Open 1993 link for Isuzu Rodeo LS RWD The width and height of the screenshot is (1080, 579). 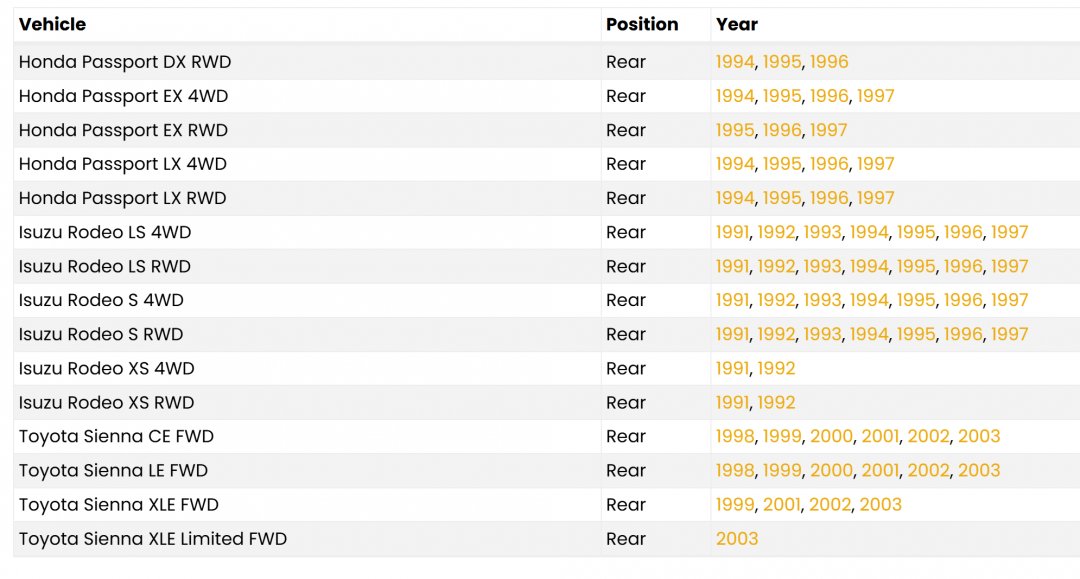tap(822, 266)
